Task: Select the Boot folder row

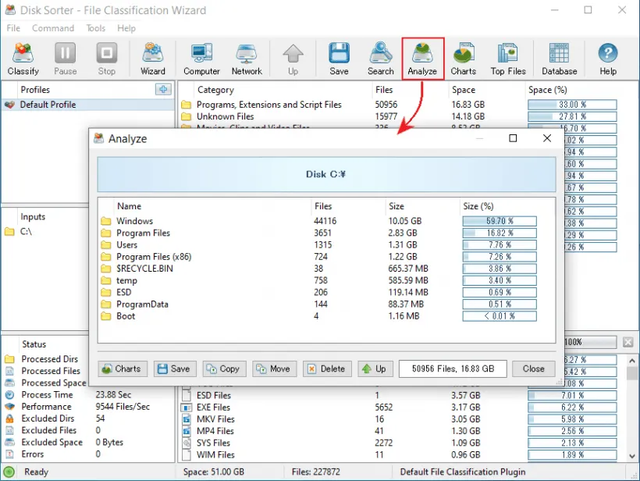Action: coord(327,316)
